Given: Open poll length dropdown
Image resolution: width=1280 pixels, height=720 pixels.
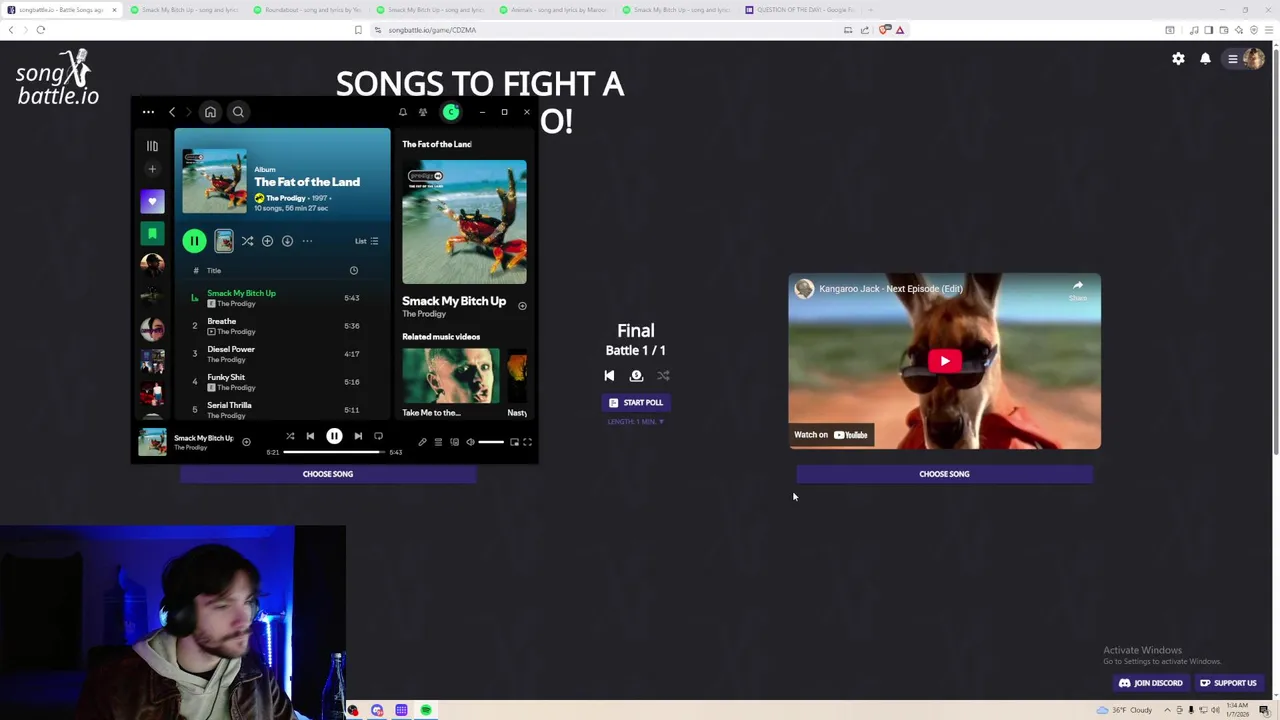Looking at the screenshot, I should tap(636, 422).
